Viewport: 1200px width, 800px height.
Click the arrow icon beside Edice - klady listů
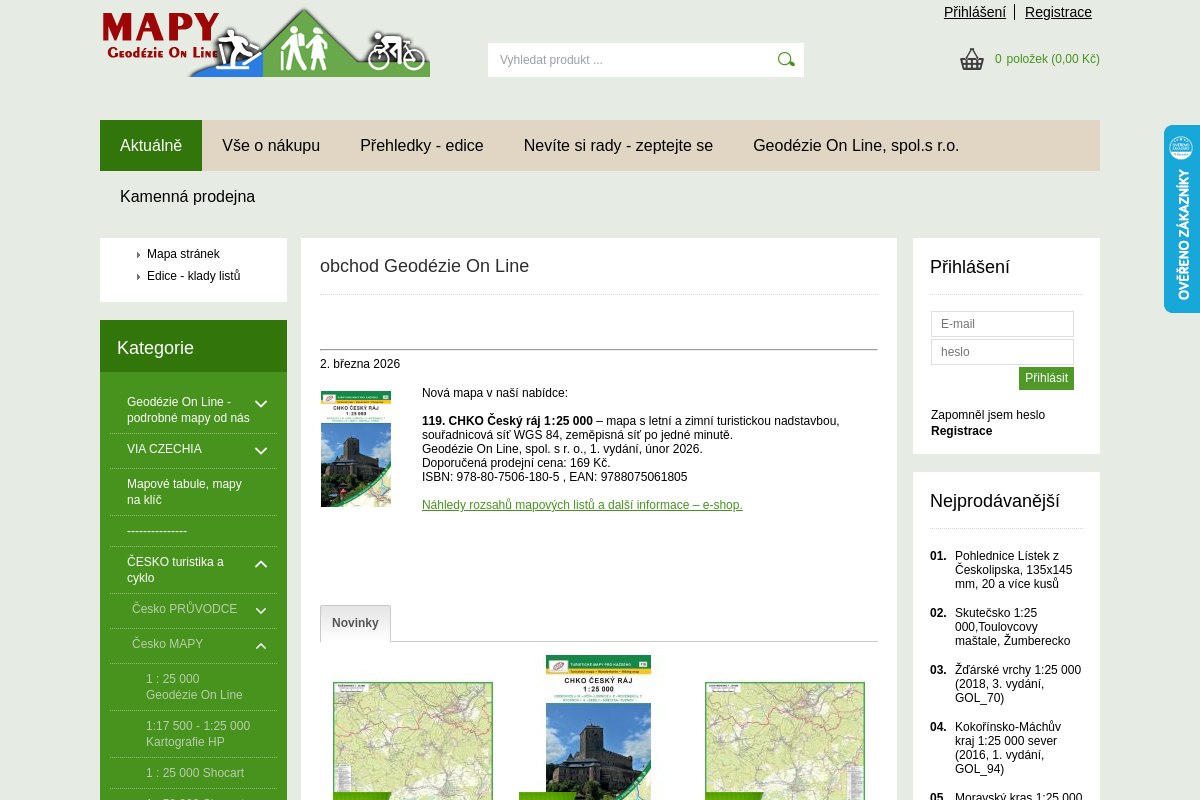pyautogui.click(x=139, y=275)
